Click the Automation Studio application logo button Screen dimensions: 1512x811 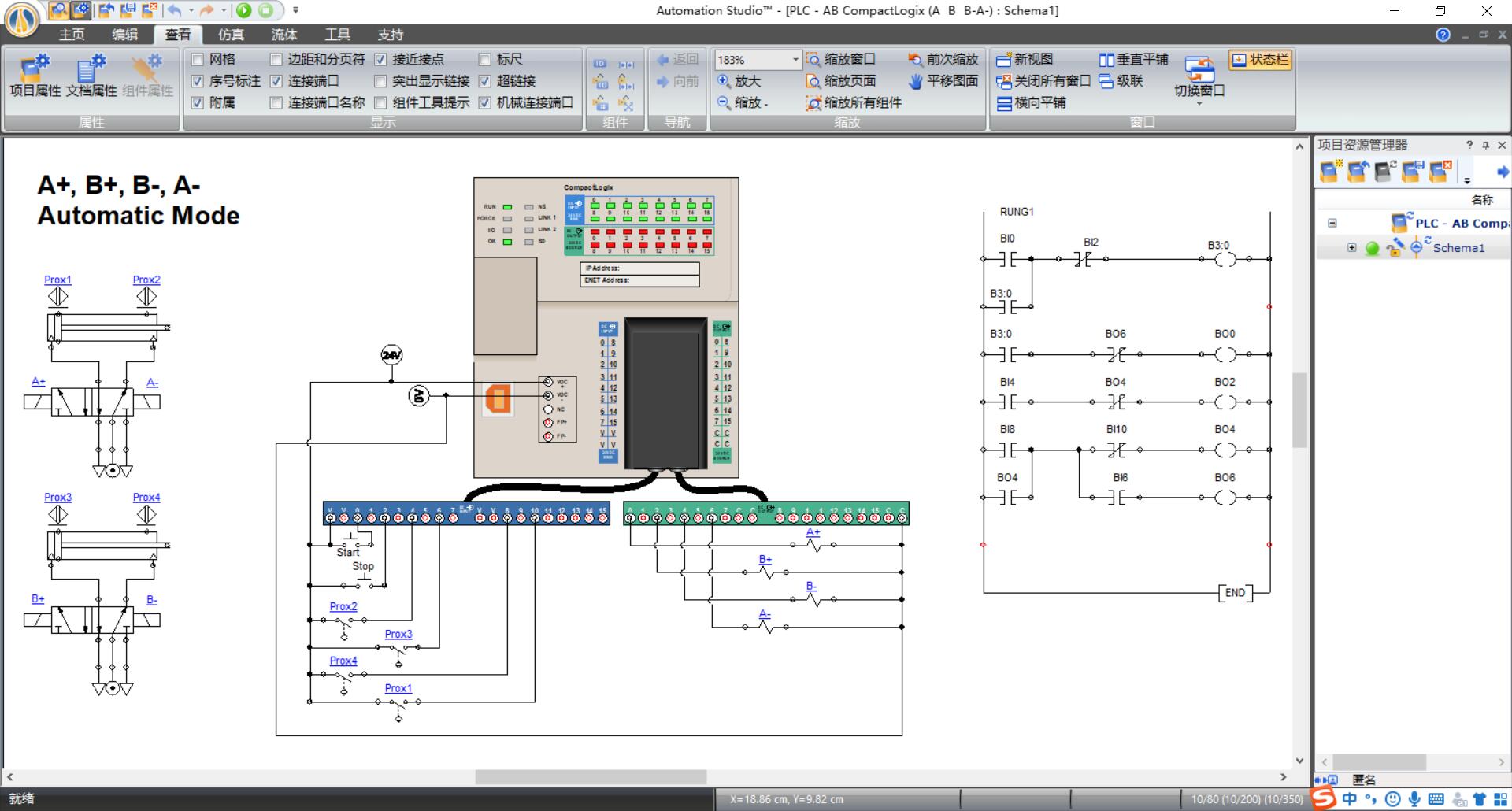click(x=21, y=20)
